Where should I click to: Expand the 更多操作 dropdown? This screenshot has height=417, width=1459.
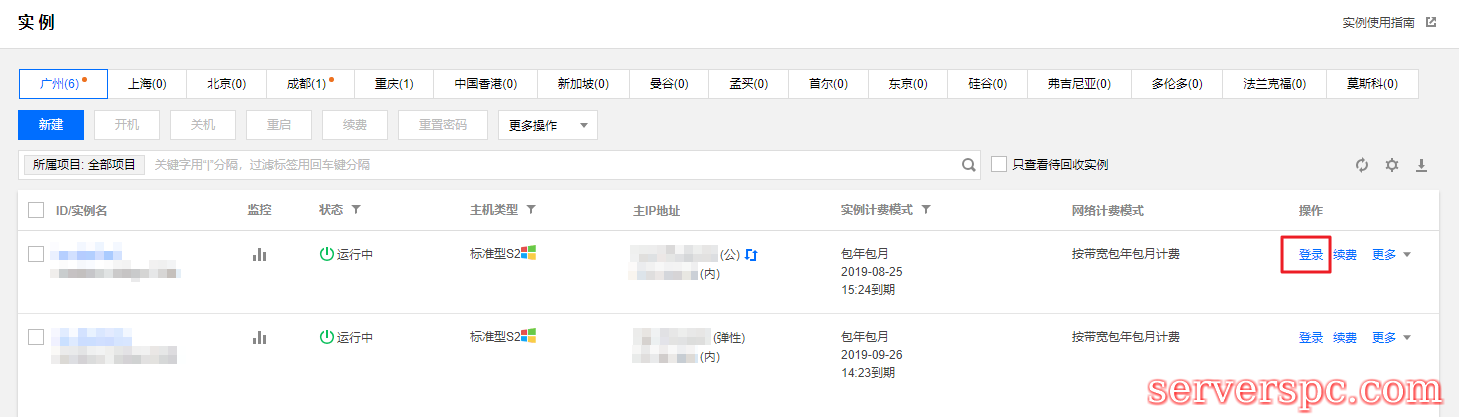(547, 125)
